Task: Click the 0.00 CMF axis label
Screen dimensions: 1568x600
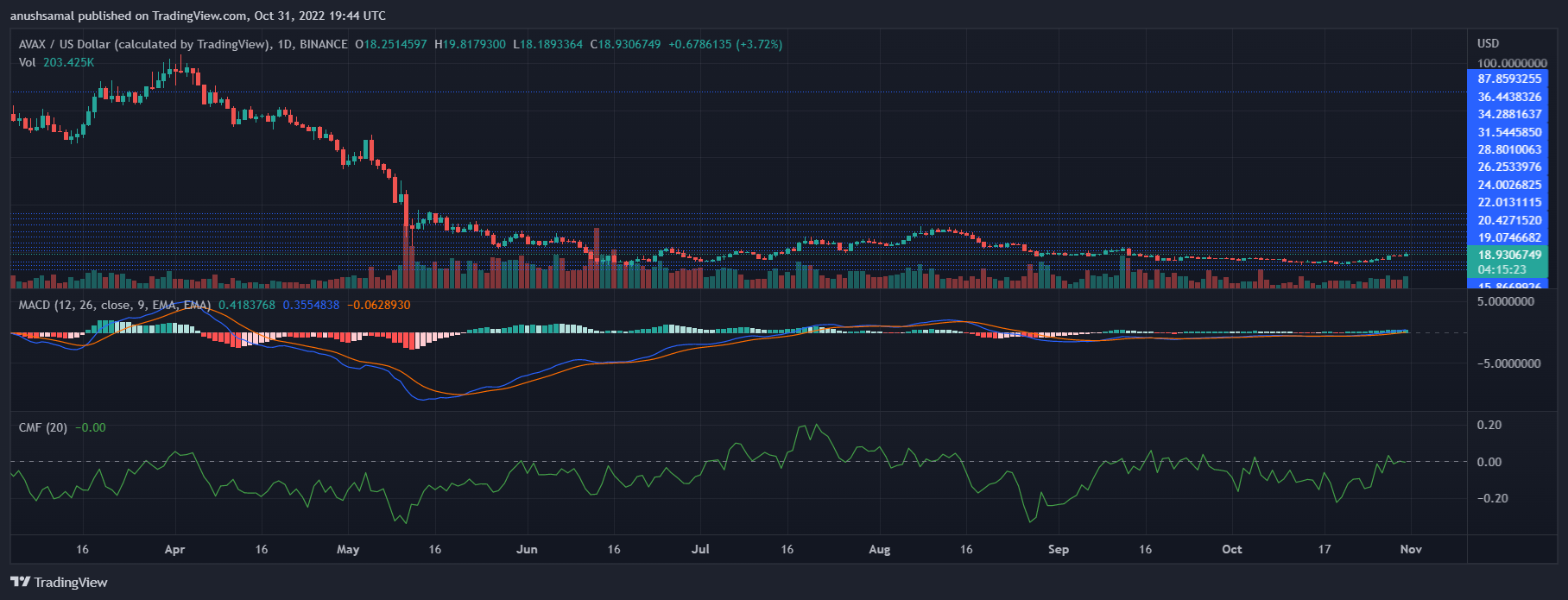Action: tap(1489, 462)
